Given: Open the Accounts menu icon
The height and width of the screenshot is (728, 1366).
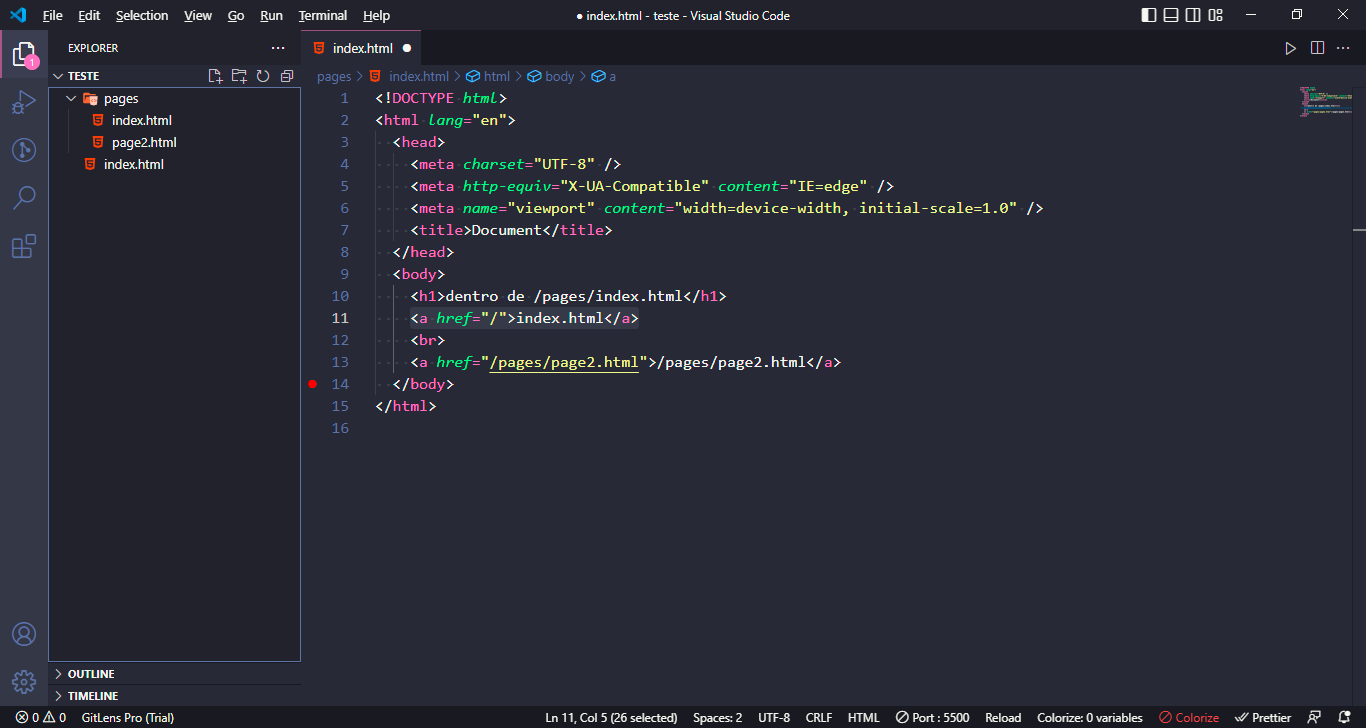Looking at the screenshot, I should (24, 634).
